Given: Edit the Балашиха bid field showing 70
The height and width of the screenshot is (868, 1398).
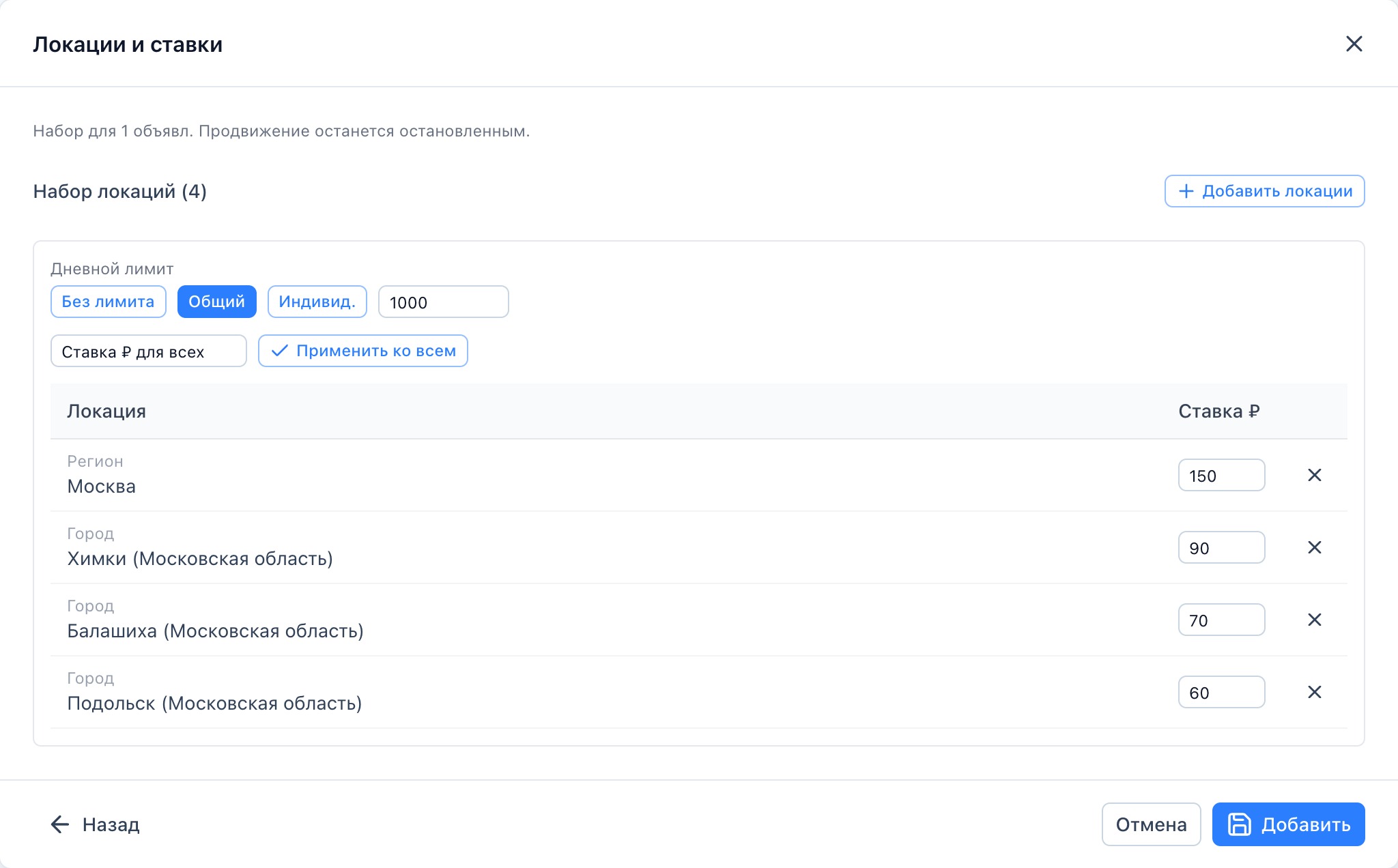Looking at the screenshot, I should click(1221, 620).
